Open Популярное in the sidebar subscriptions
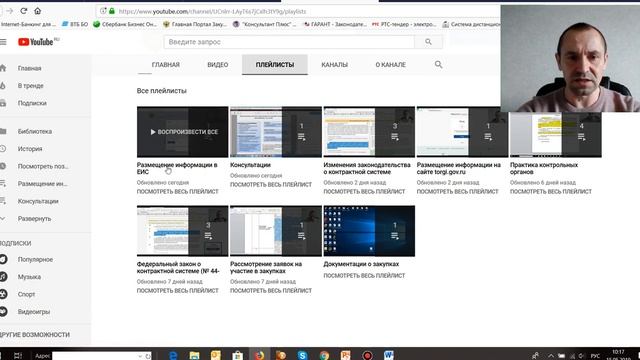The width and height of the screenshot is (640, 360). 35,260
